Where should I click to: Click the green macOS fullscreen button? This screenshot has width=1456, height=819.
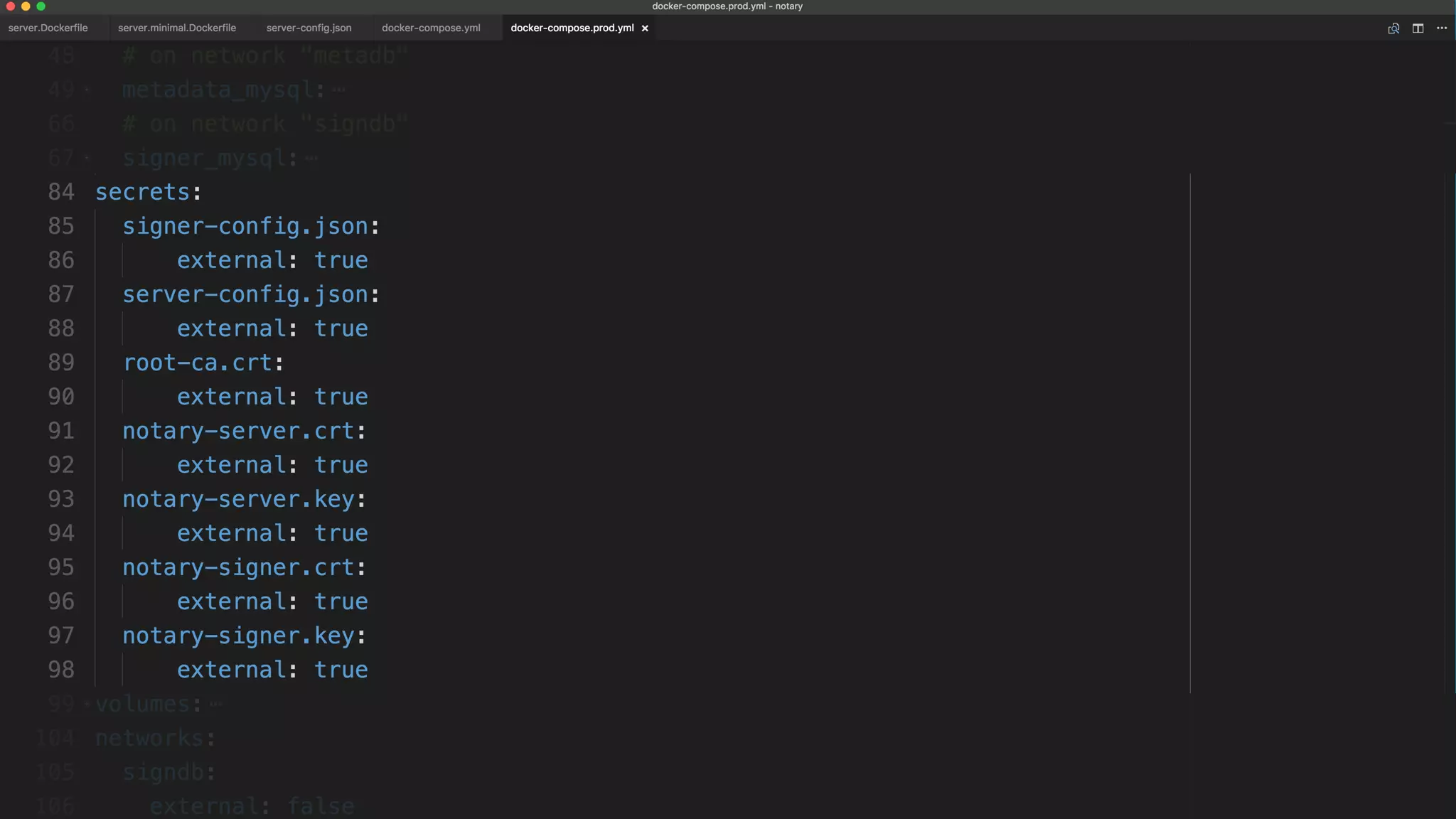(x=41, y=6)
